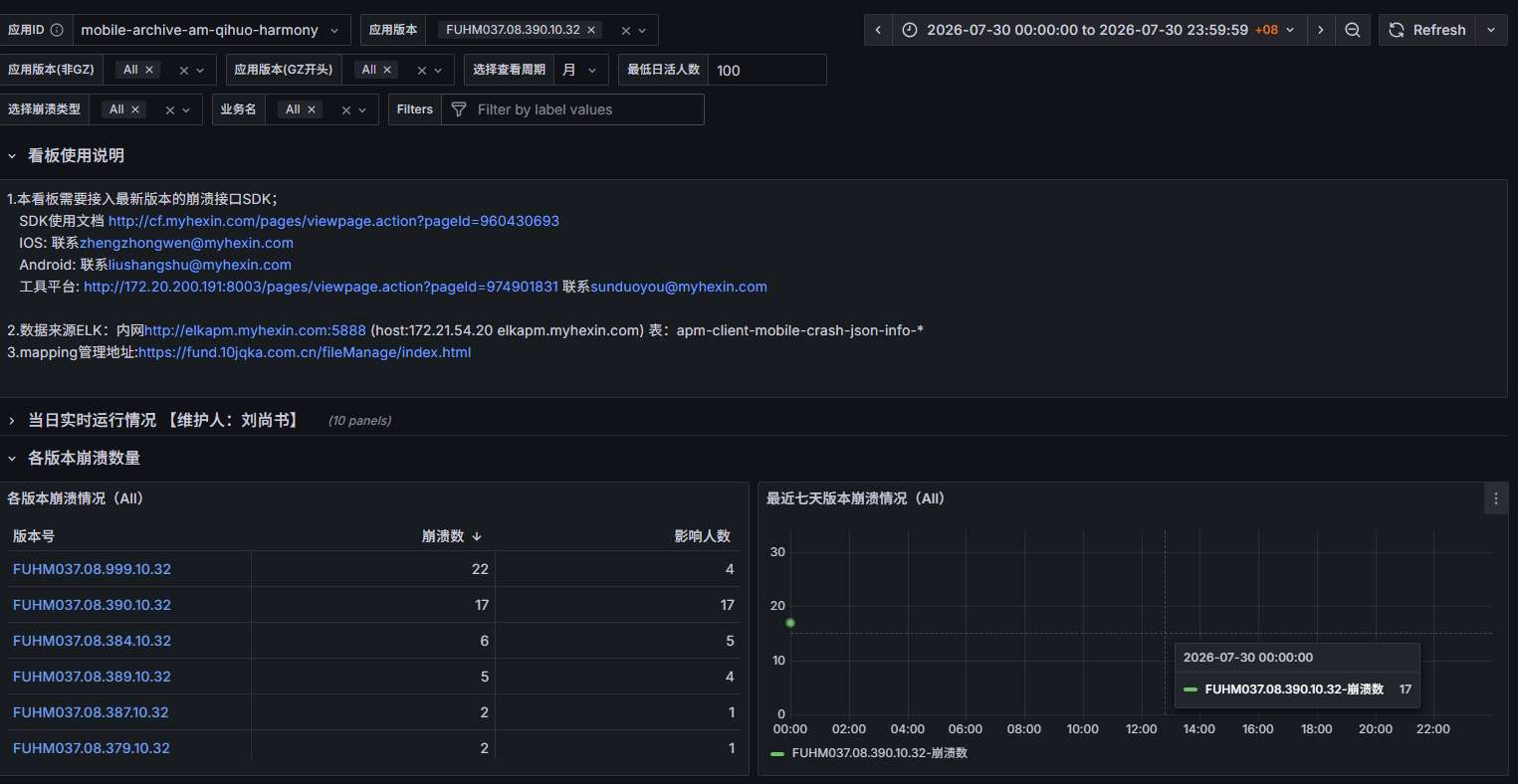The width and height of the screenshot is (1518, 784).
Task: Click sunduoyou@myhexin.com email link
Action: [679, 287]
